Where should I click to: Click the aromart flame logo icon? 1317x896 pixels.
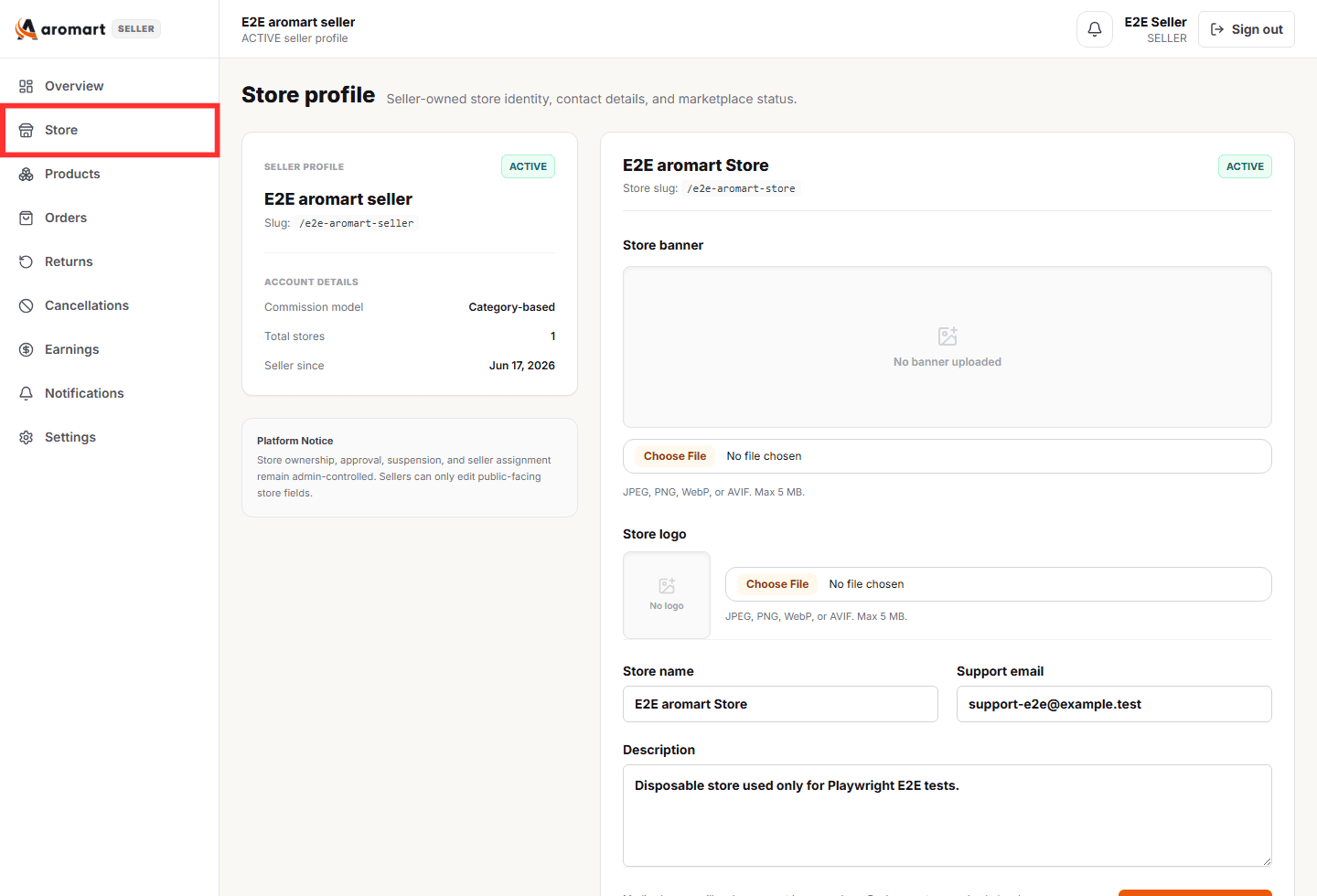27,29
